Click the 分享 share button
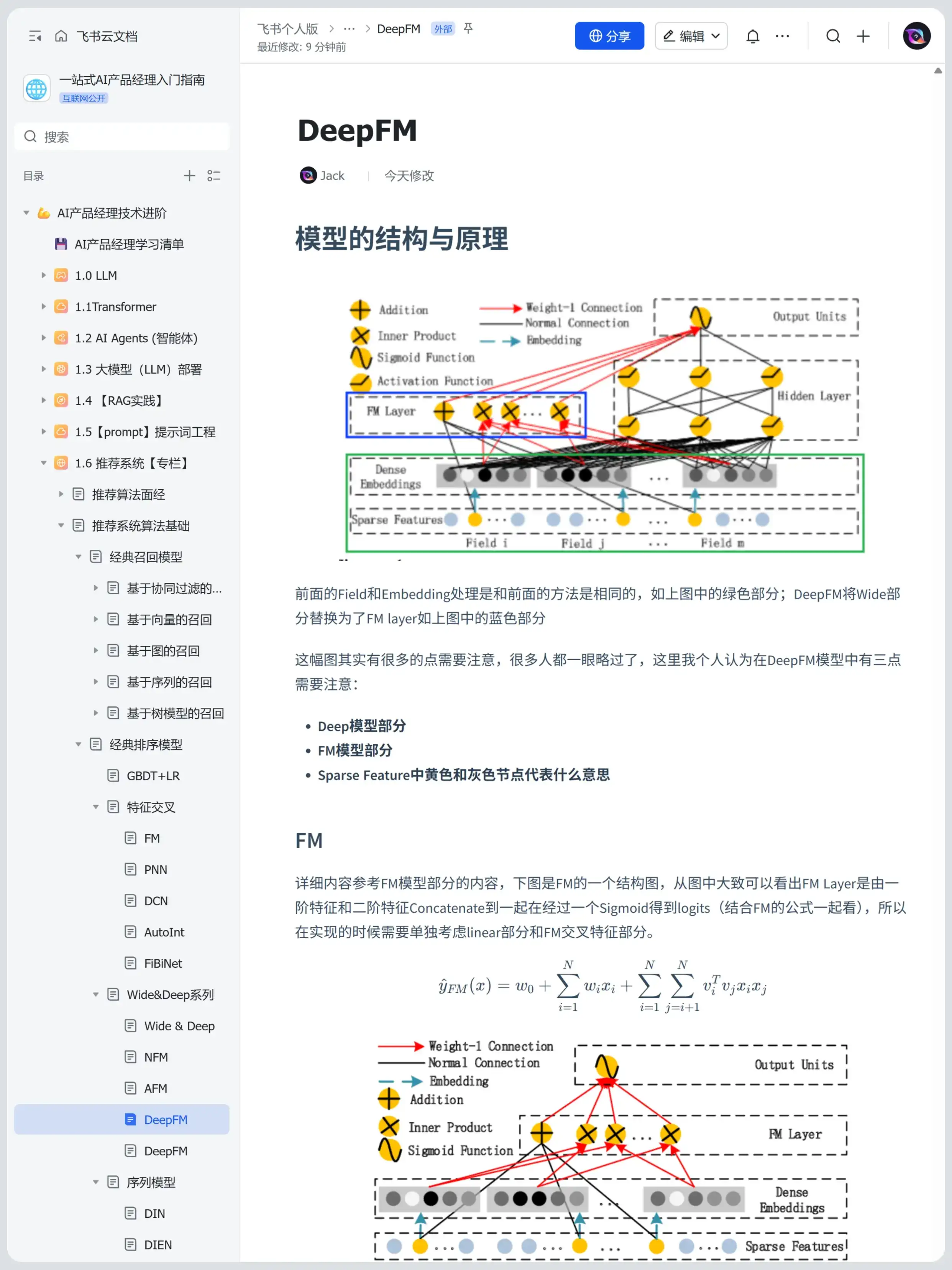Screen dimensions: 952x1270 (609, 35)
